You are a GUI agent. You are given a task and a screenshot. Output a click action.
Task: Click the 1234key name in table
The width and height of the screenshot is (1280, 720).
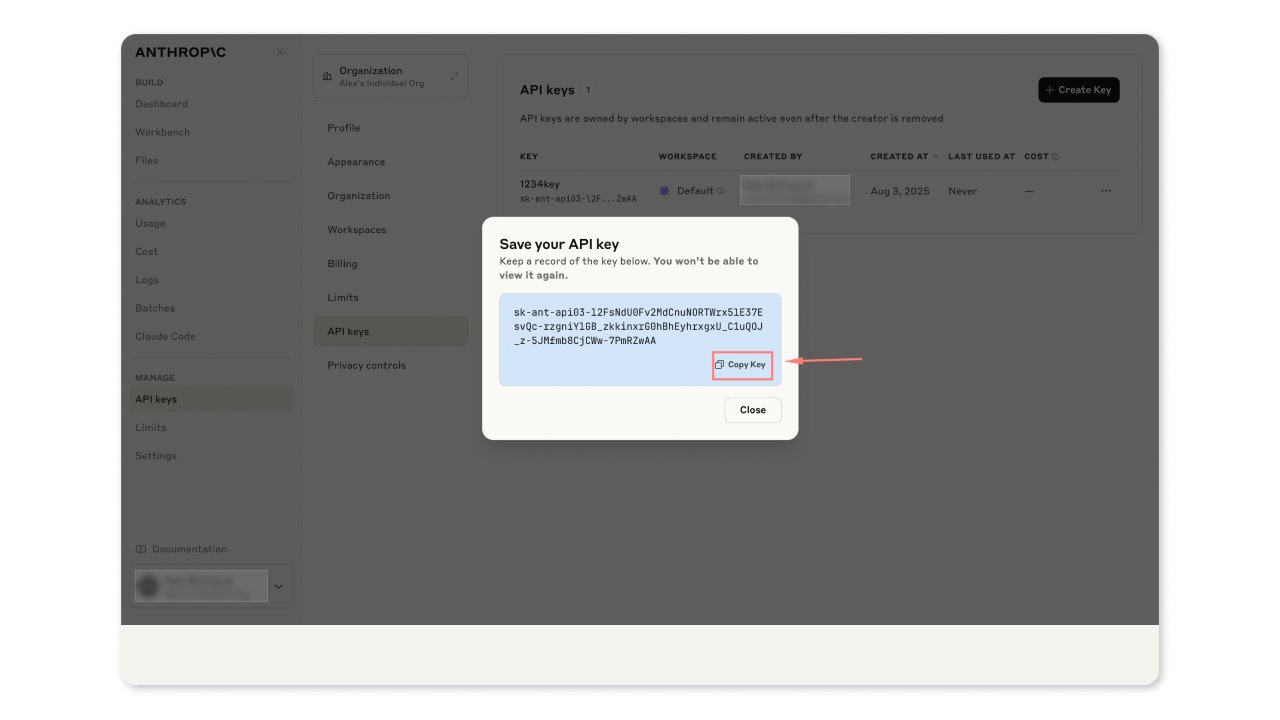pyautogui.click(x=540, y=184)
